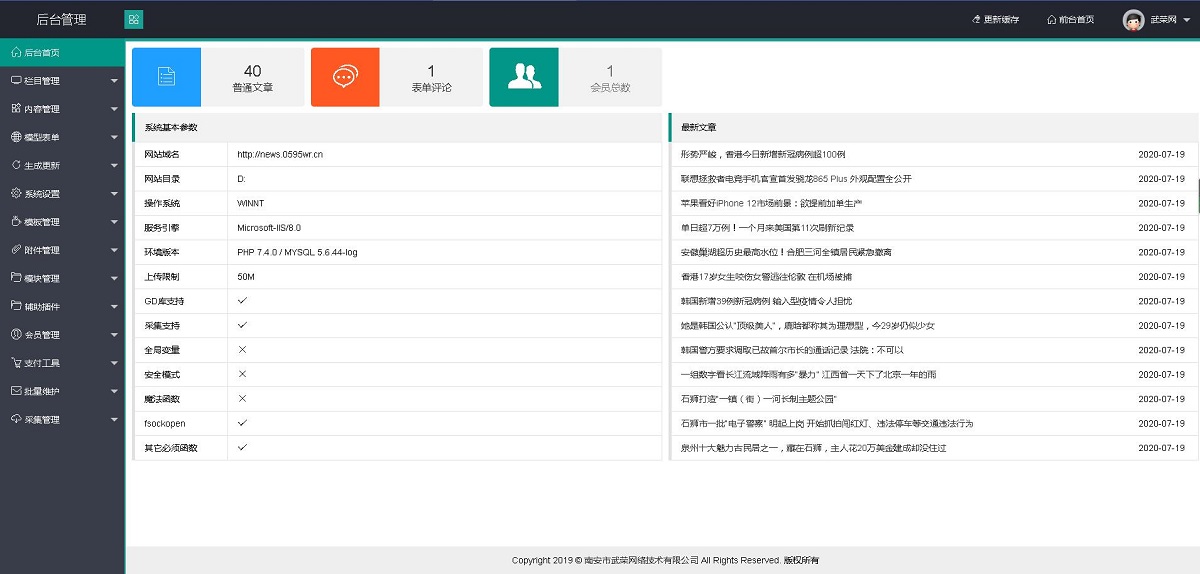Click the globe icon beside 模型表单

click(16, 137)
